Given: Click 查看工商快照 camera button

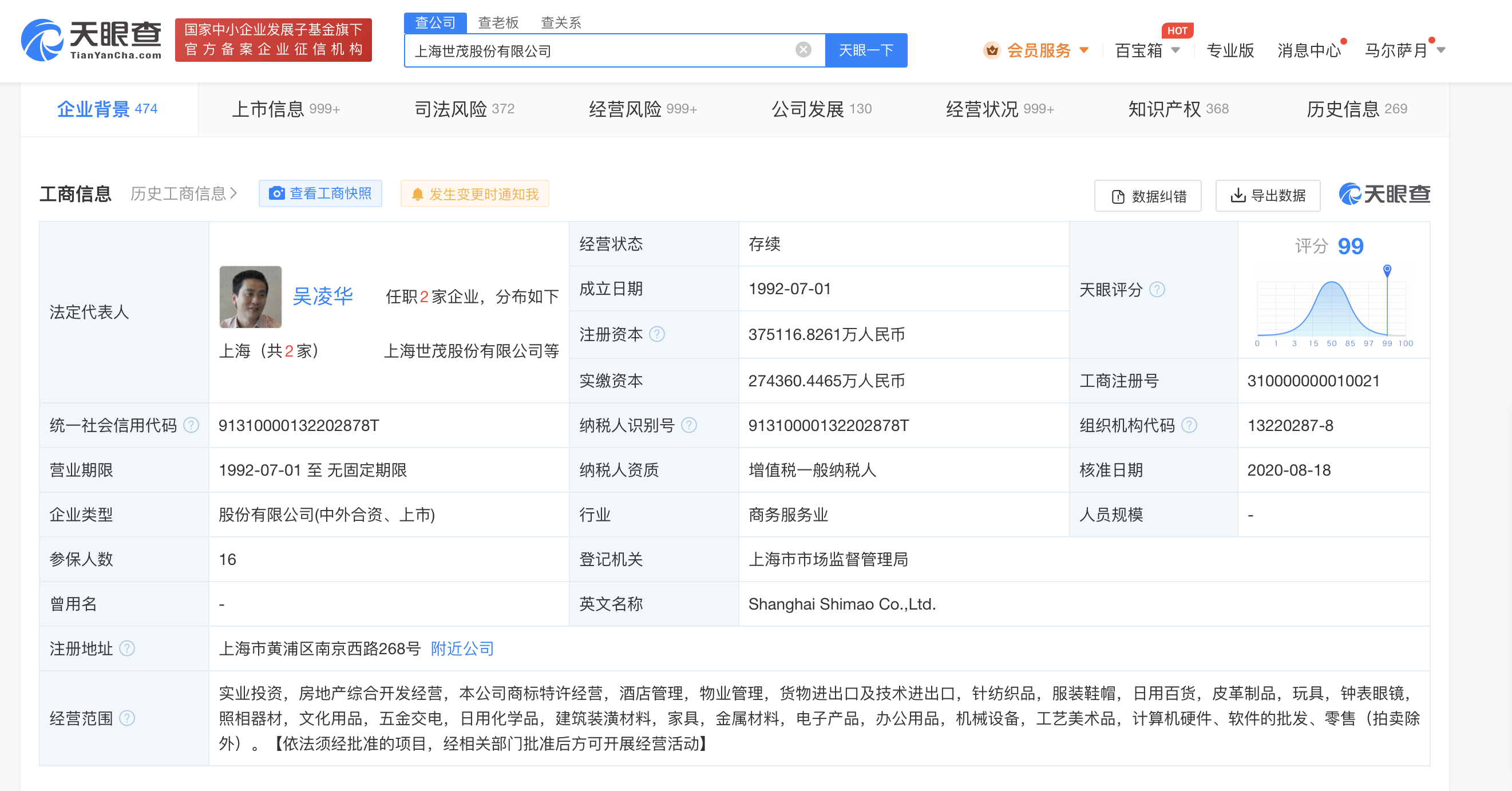Looking at the screenshot, I should tap(320, 194).
